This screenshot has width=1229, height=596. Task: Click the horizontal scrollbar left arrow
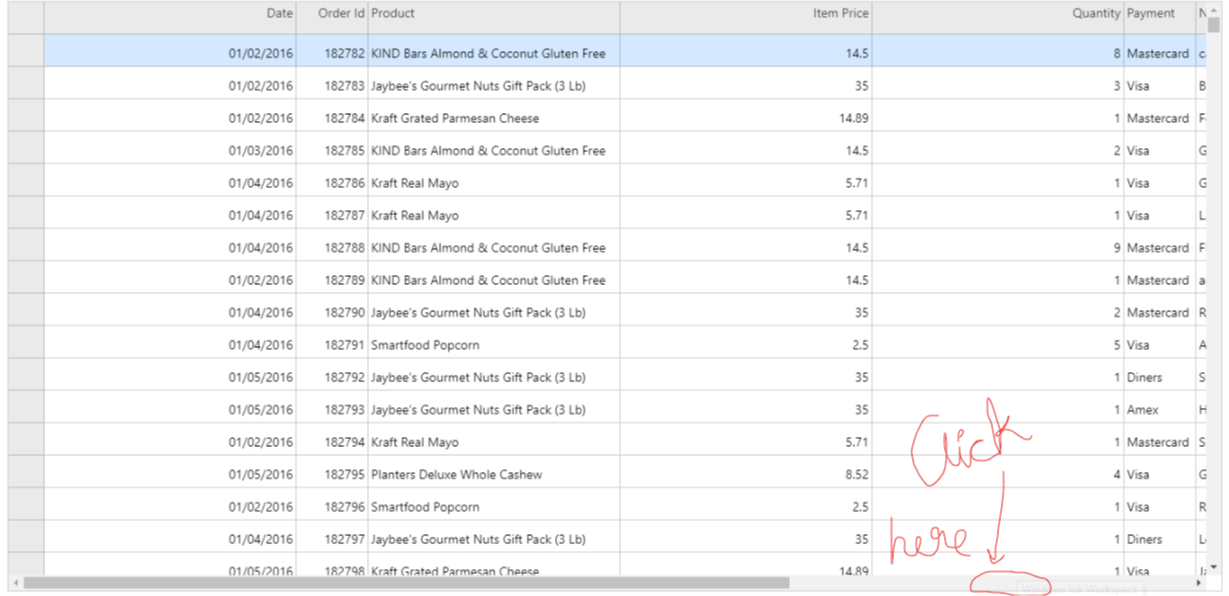[15, 582]
